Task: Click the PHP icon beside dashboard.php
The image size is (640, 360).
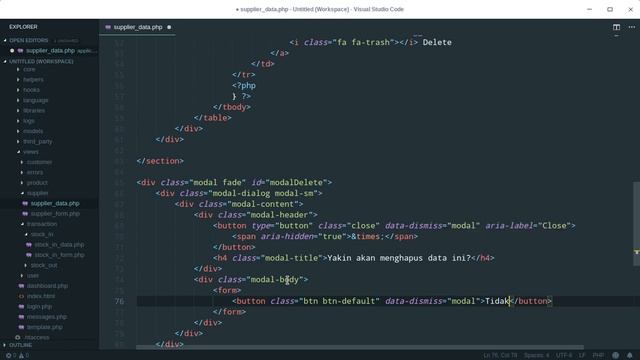Action: (21, 286)
